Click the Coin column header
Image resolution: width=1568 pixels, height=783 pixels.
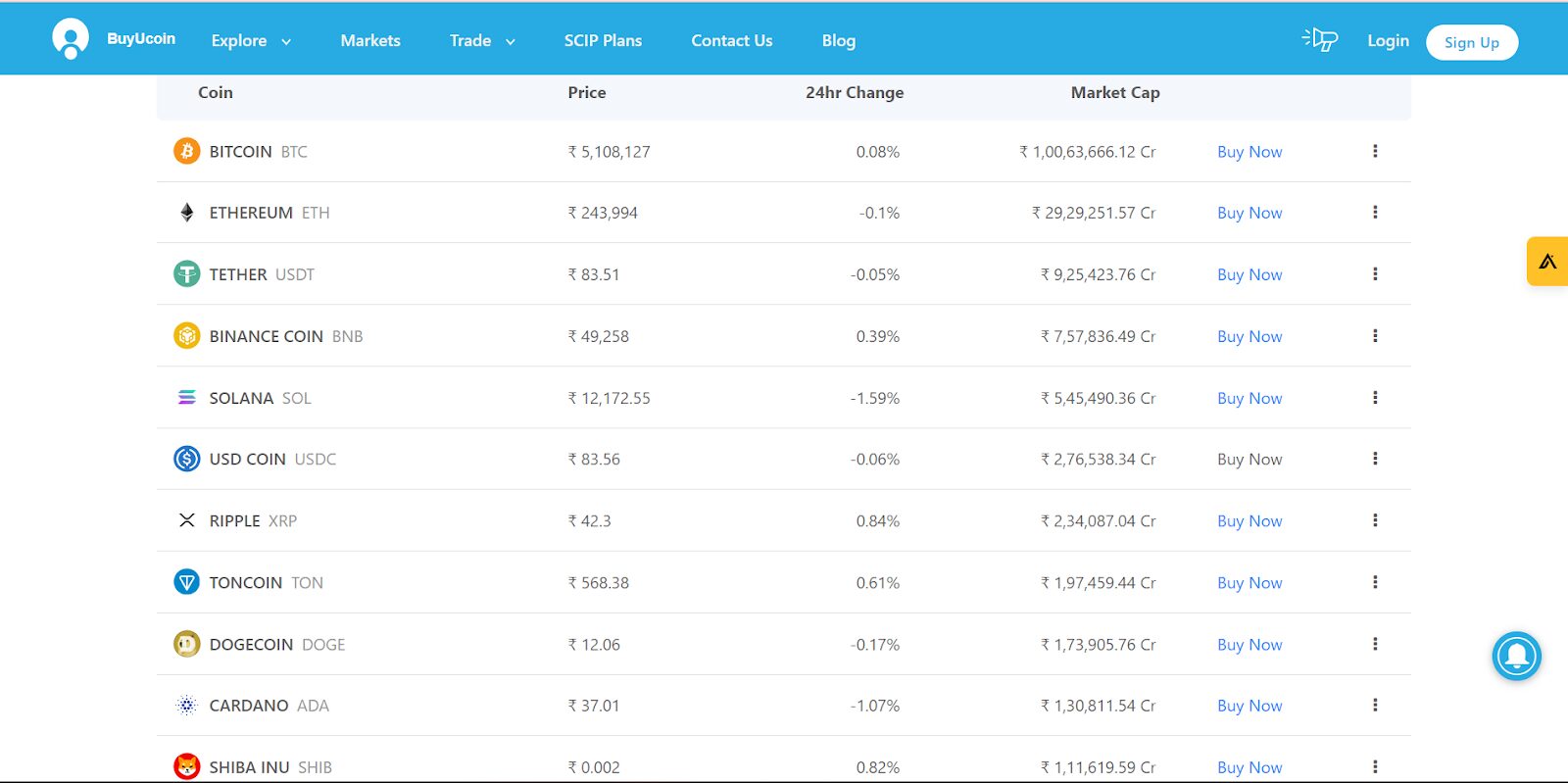tap(216, 92)
